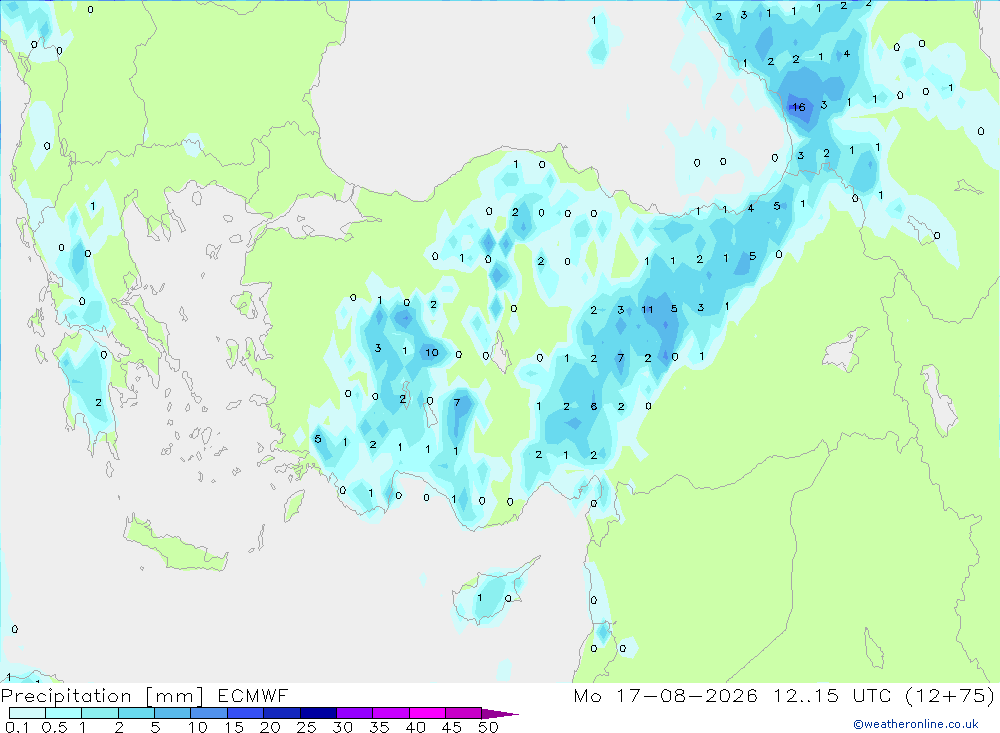Click the date 'Mo 17-08-2026' text
Screen dimensions: 1000x733
(x=665, y=695)
